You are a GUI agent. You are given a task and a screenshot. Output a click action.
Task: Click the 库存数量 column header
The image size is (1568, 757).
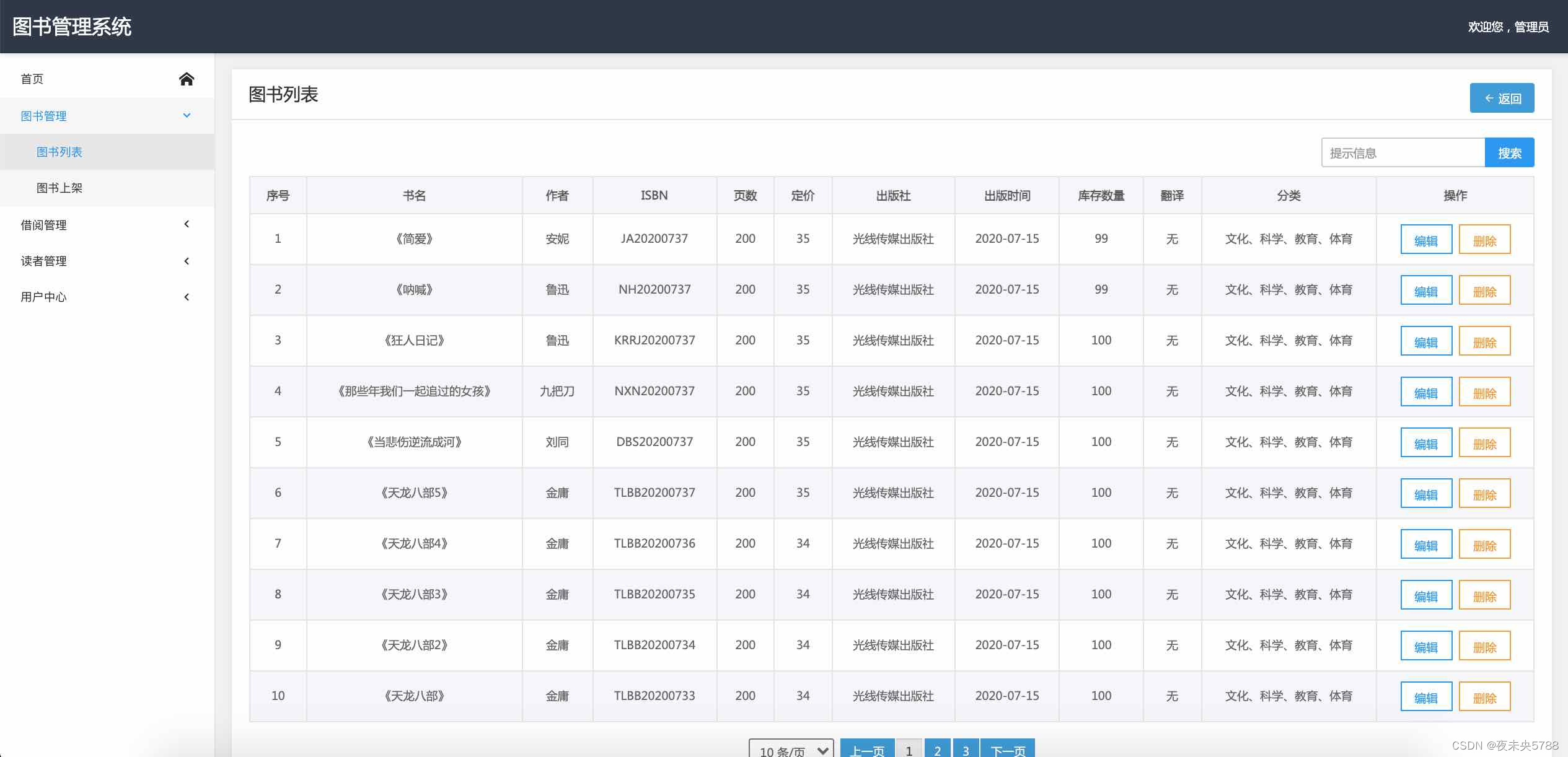1101,196
